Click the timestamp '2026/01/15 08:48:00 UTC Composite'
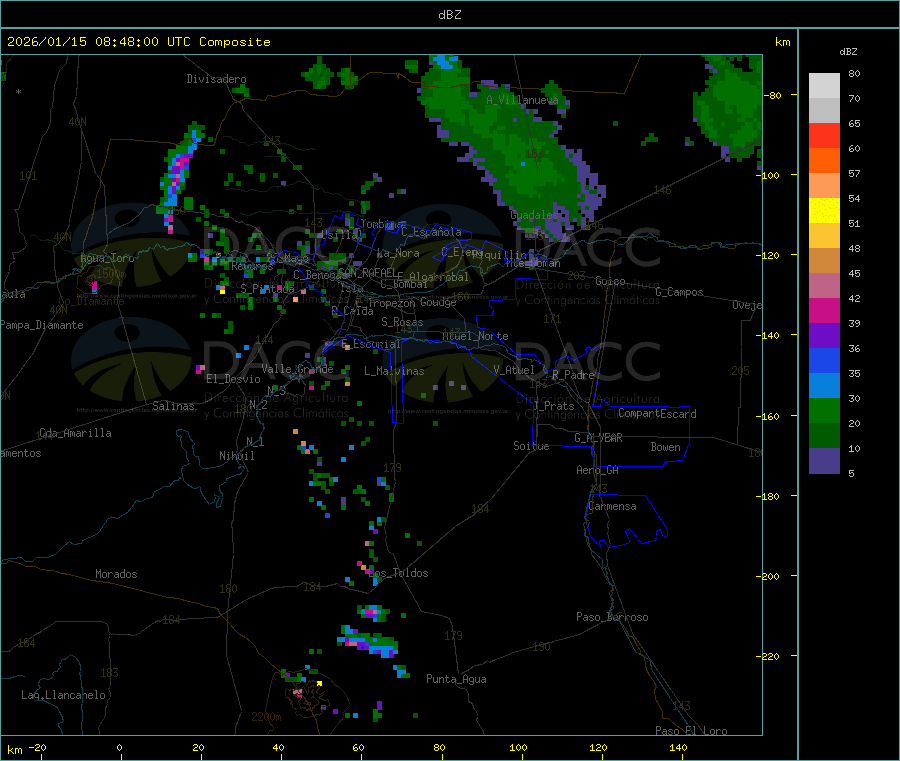Viewport: 900px width, 761px height. 138,42
